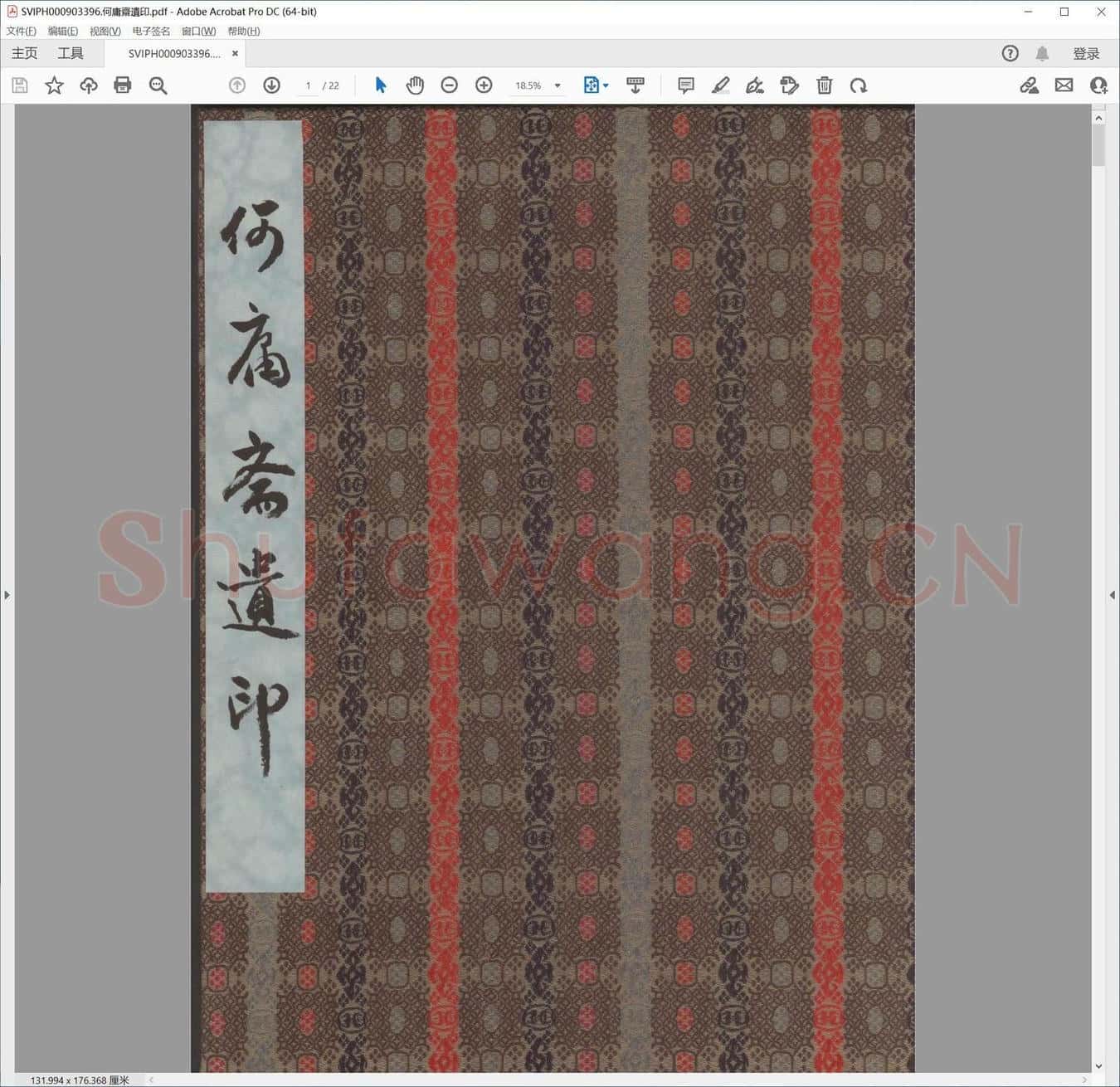Choose the selection arrow tool
The width and height of the screenshot is (1120, 1087).
coord(381,85)
